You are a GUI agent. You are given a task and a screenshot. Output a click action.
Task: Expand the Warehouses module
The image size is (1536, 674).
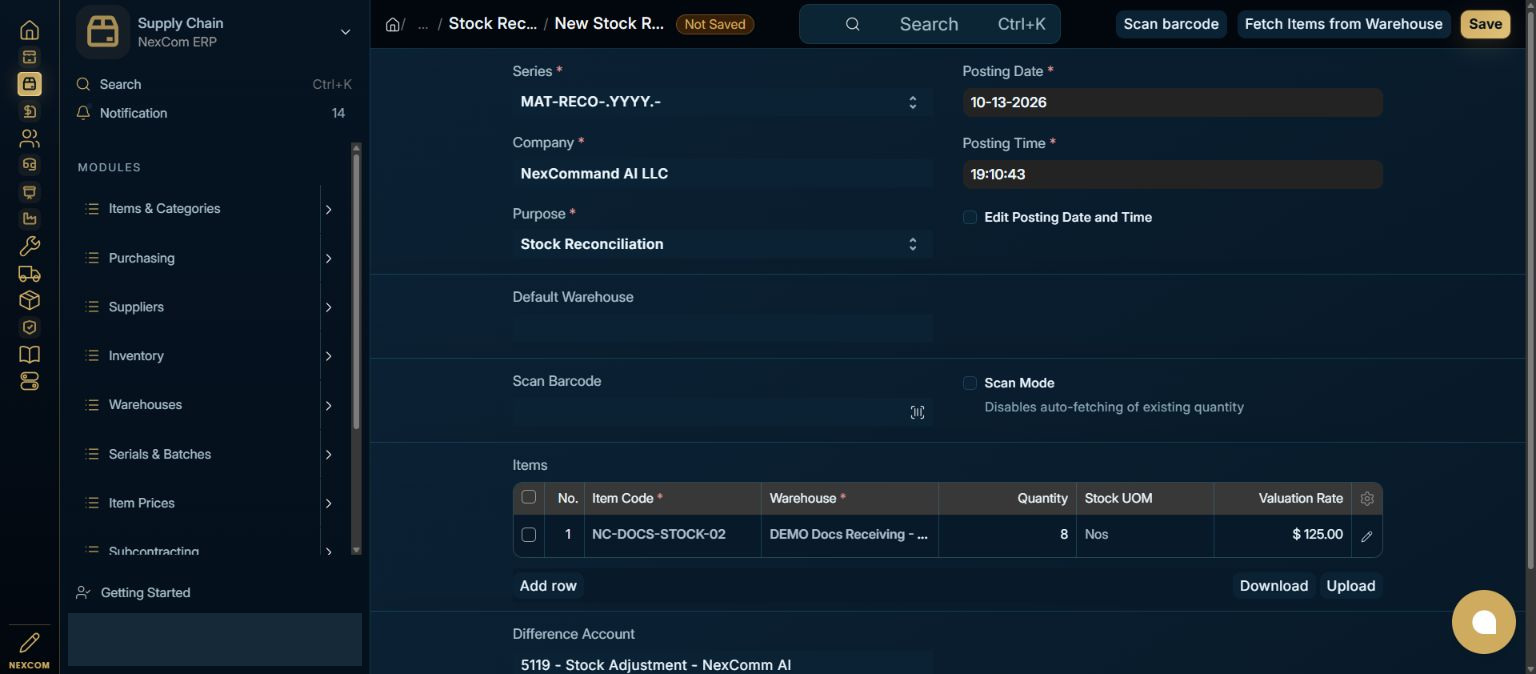click(328, 405)
